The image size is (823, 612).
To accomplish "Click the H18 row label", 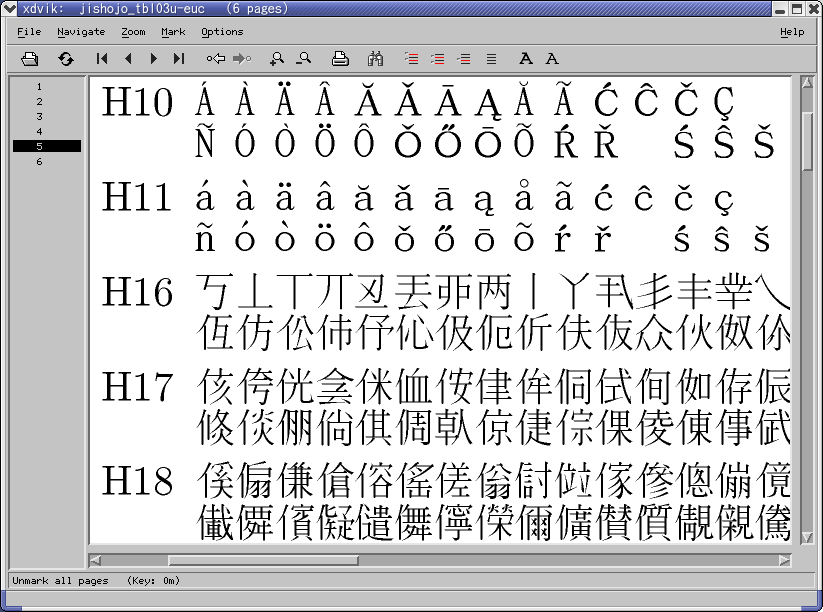I will pos(137,481).
